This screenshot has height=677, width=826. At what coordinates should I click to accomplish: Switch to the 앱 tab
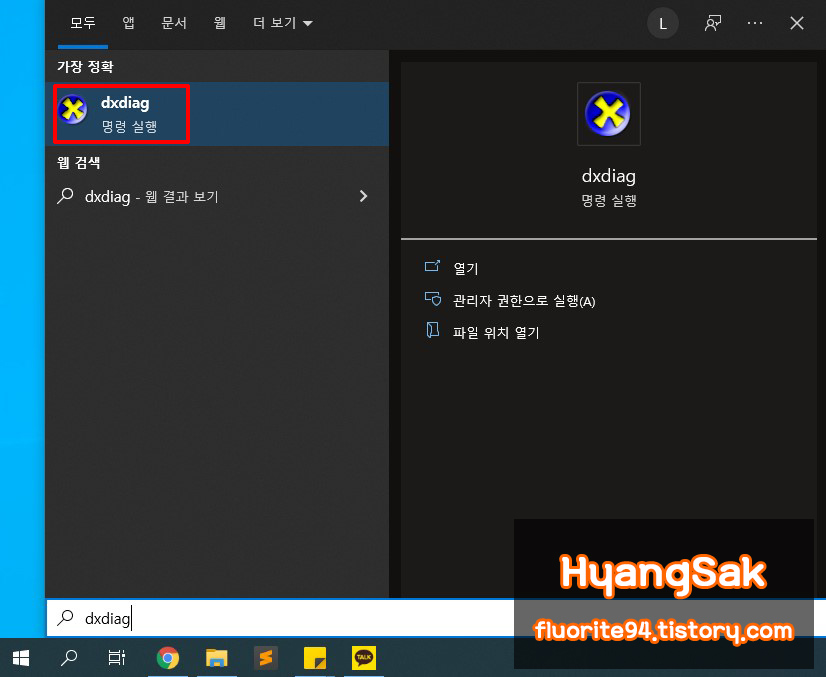point(128,23)
